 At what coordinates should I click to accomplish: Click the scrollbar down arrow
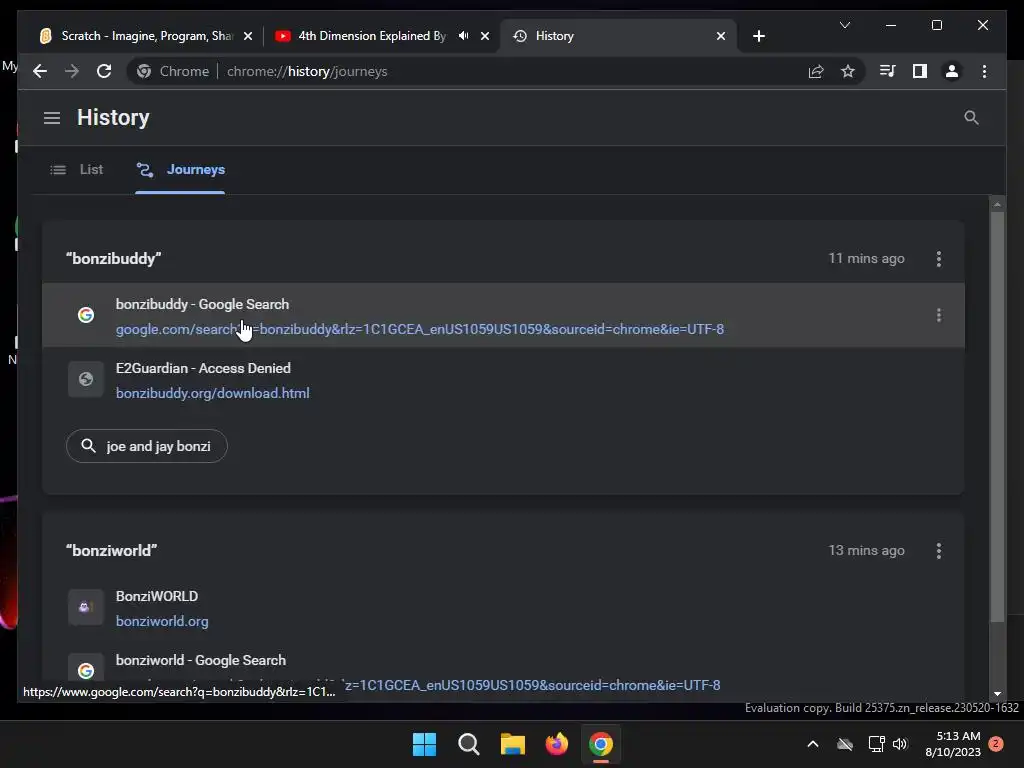997,694
